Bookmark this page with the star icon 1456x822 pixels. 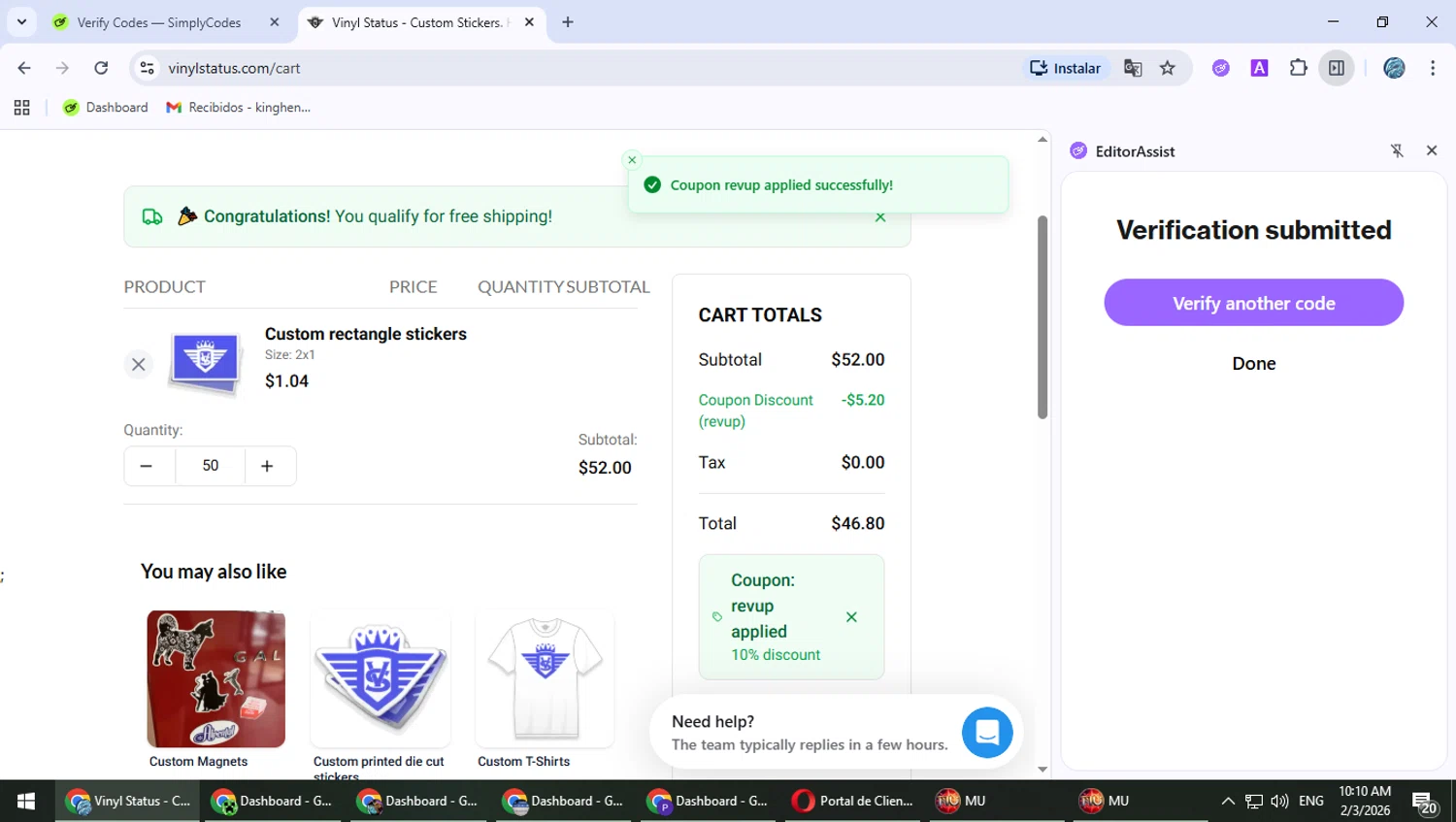click(1168, 68)
